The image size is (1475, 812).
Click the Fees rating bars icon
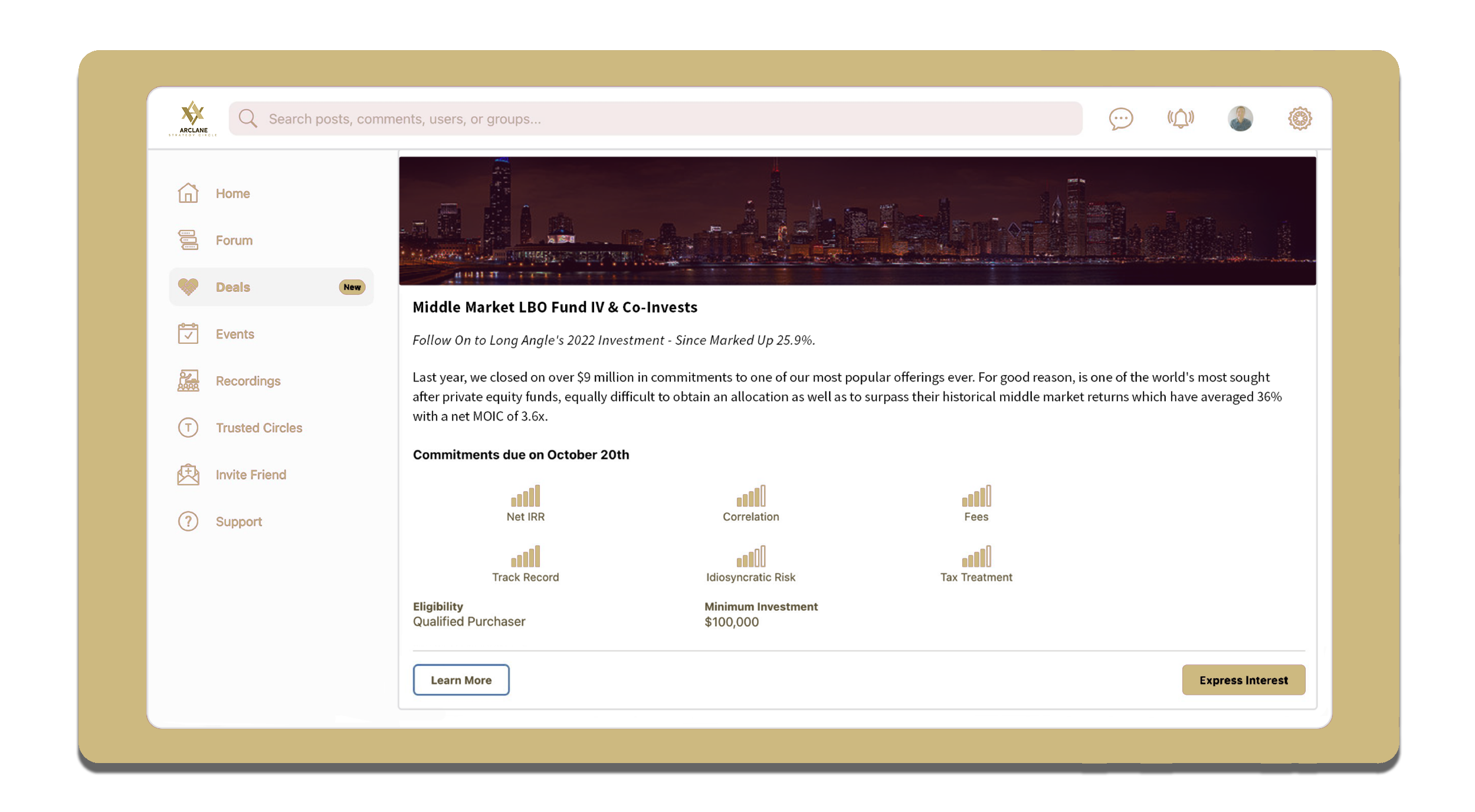976,496
